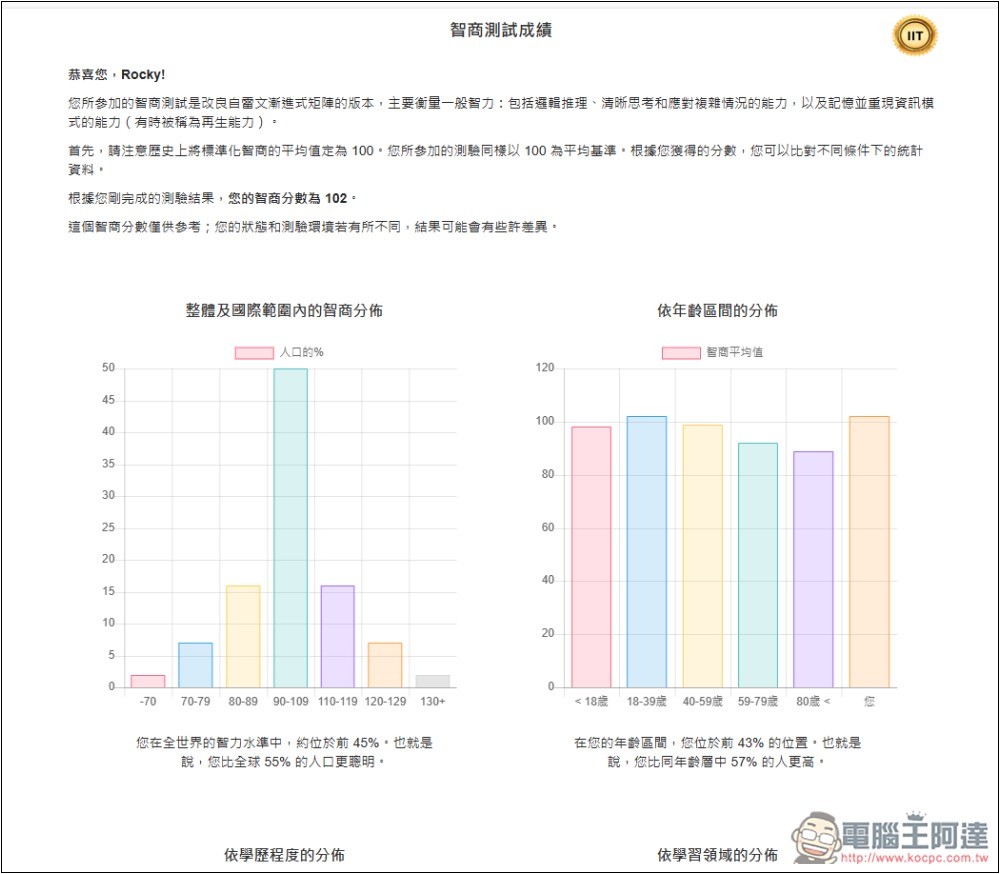
Task: Toggle the 人口的% legend swatch
Action: [x=254, y=353]
